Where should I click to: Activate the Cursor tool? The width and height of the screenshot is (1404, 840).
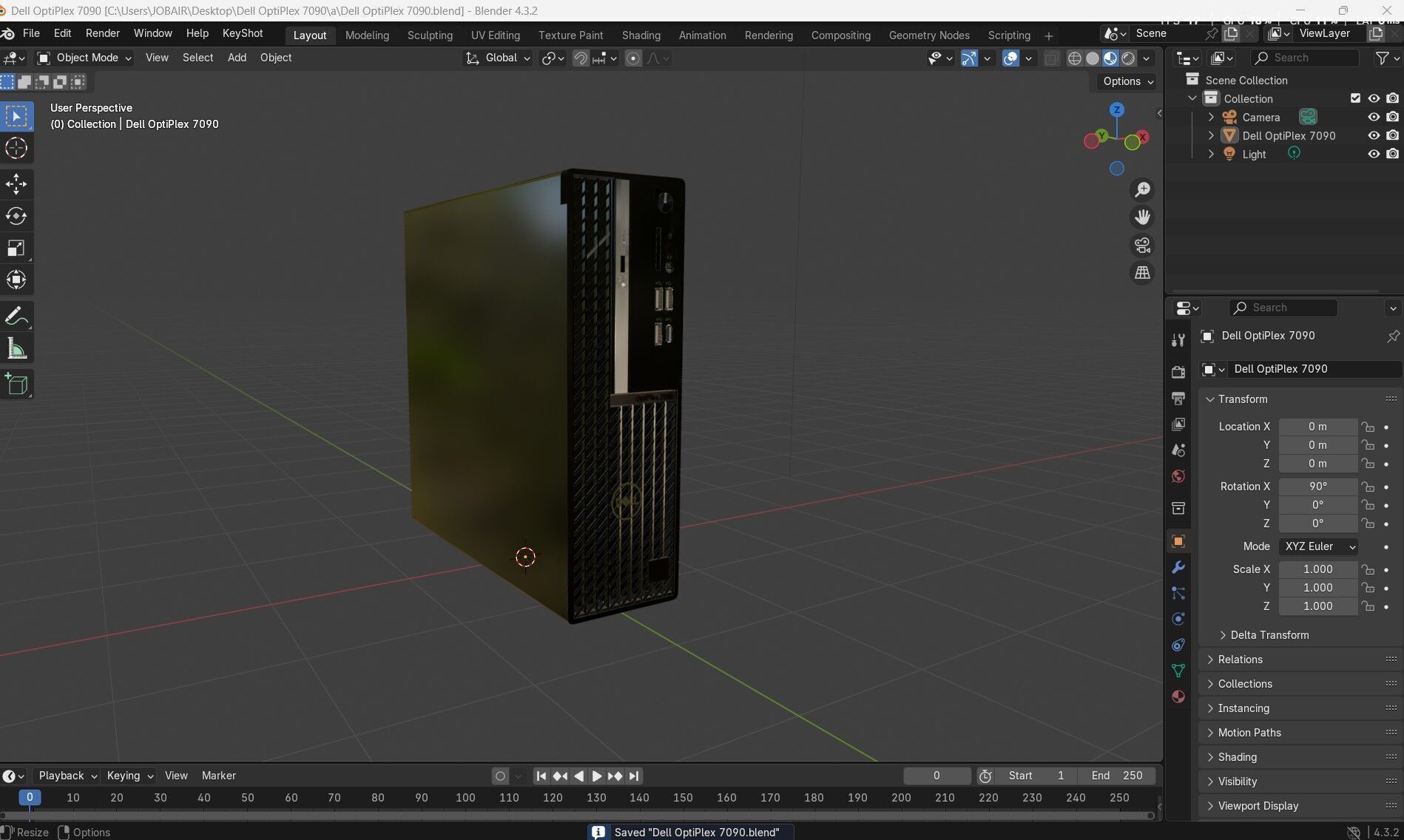point(16,148)
